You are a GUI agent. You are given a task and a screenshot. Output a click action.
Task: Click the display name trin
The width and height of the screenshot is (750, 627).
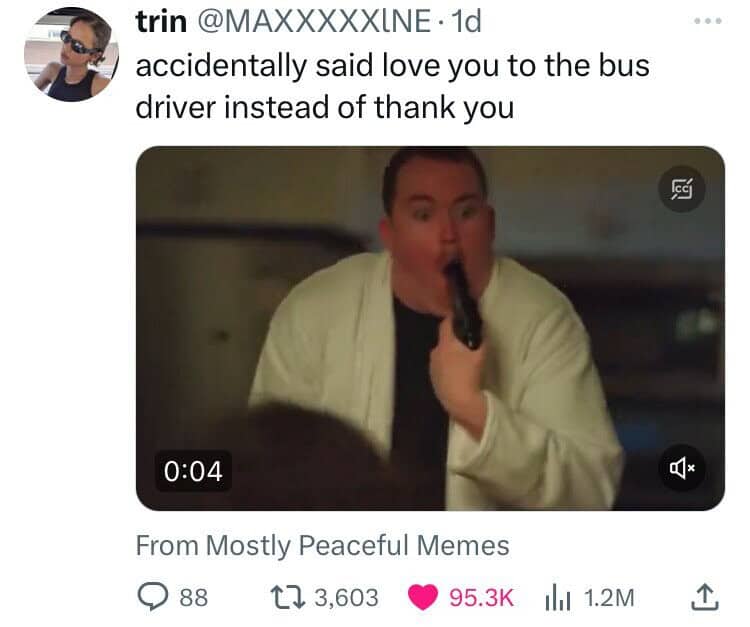(161, 22)
